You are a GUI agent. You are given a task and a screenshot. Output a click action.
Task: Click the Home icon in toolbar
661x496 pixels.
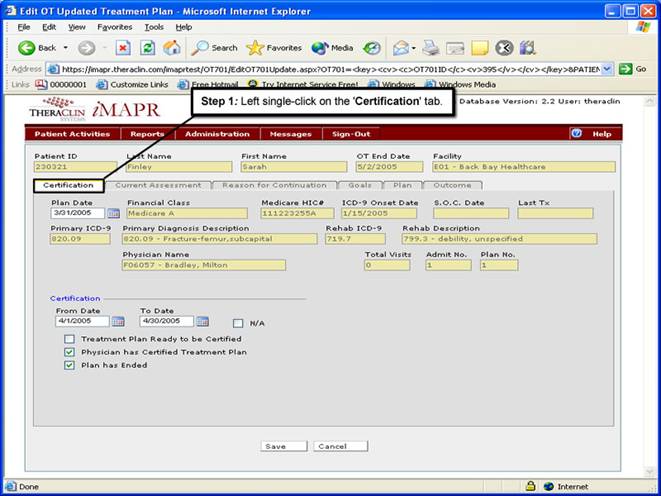pyautogui.click(x=172, y=48)
